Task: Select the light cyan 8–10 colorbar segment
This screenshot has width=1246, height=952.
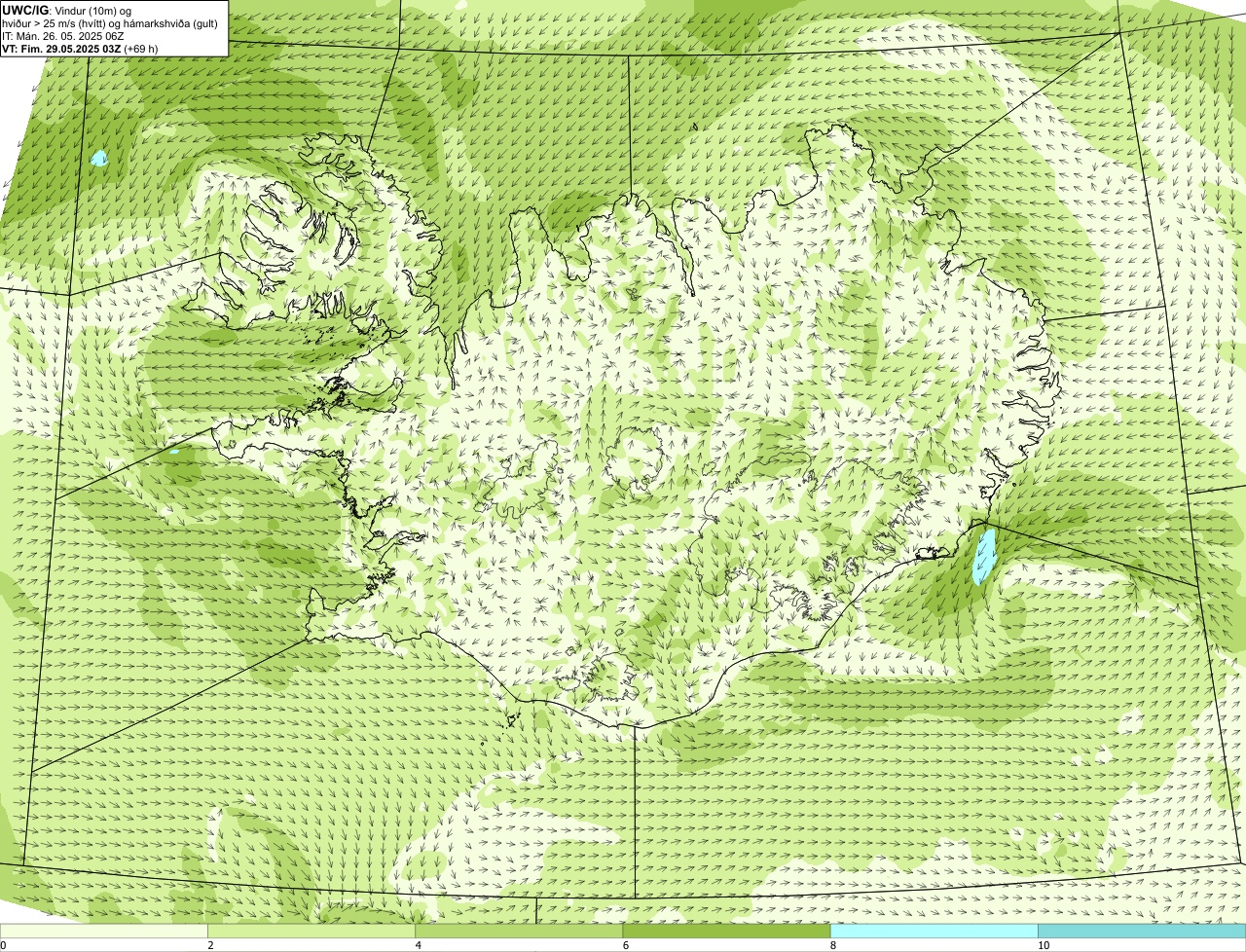Action: [x=934, y=932]
